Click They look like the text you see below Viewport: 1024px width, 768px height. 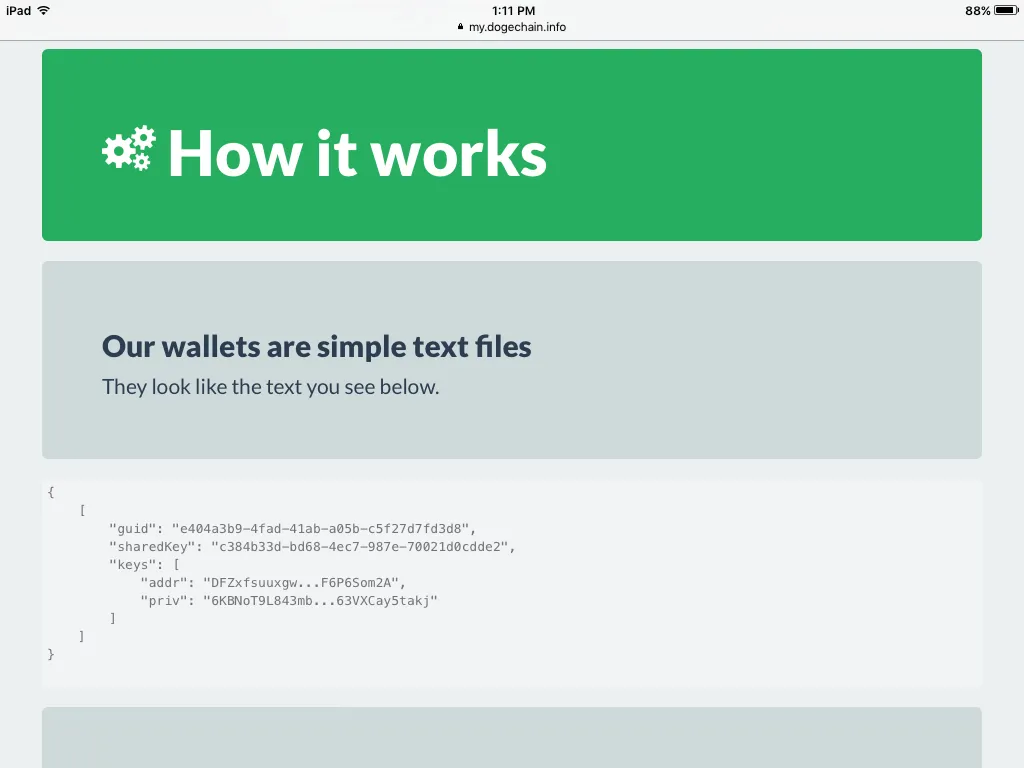tap(270, 387)
